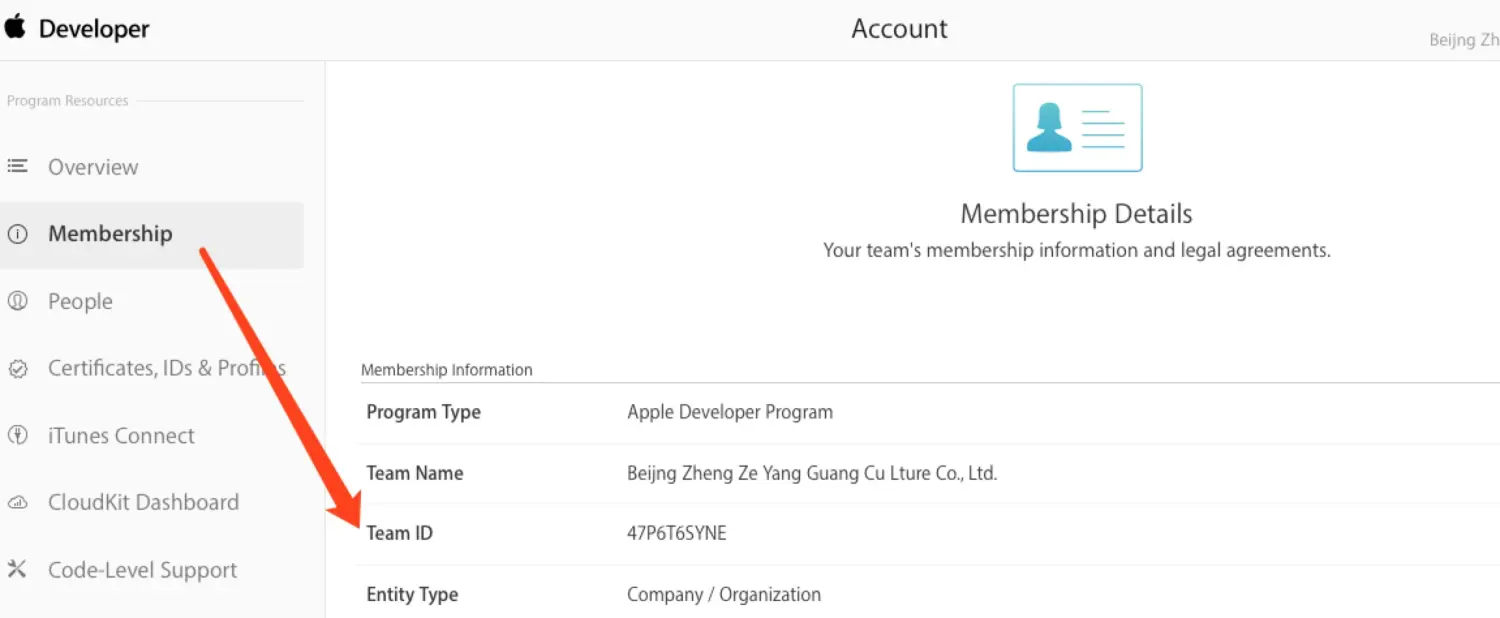Click the CloudKit Dashboard cloud icon

pyautogui.click(x=18, y=502)
